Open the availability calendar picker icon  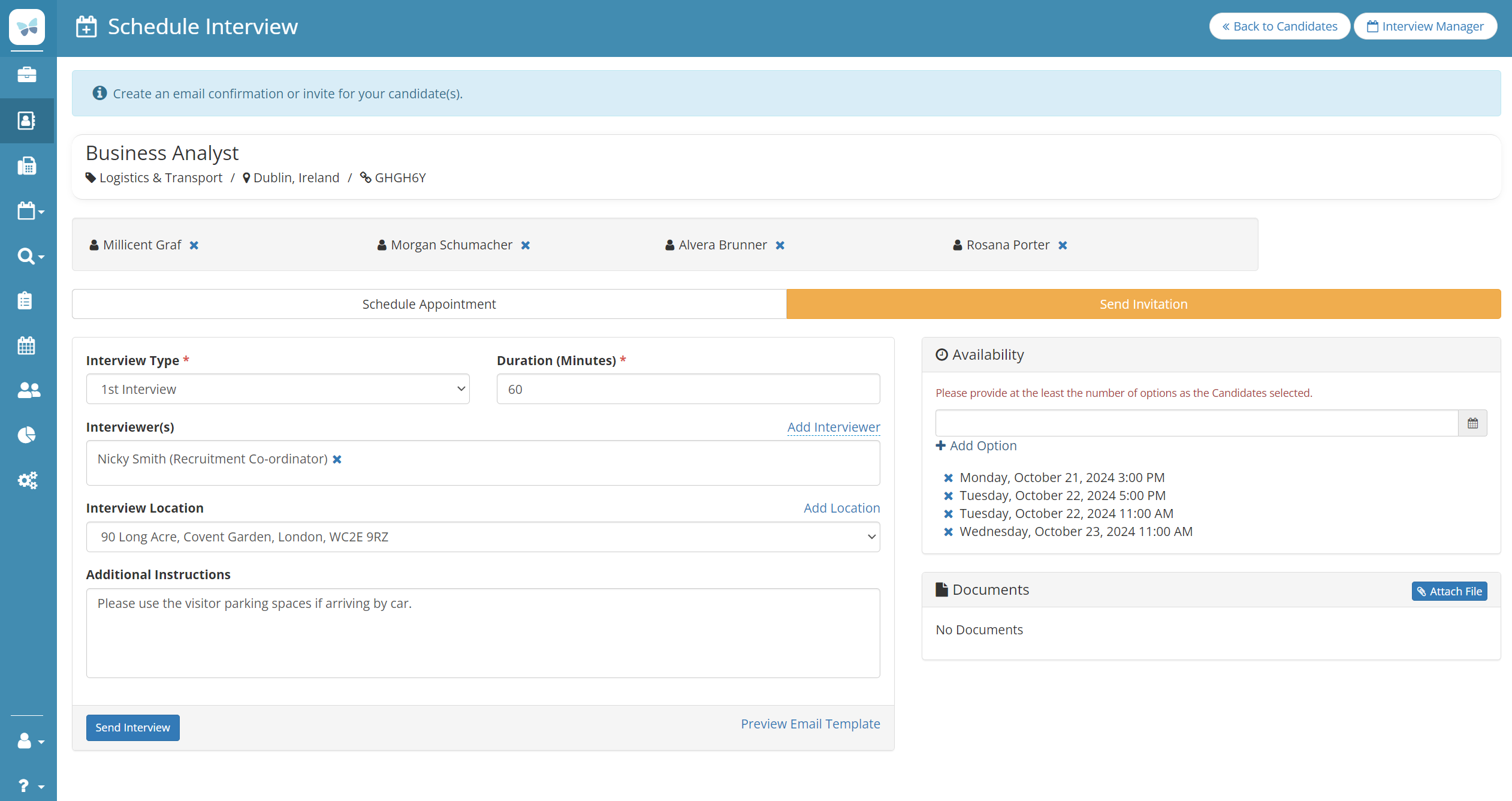tap(1472, 423)
